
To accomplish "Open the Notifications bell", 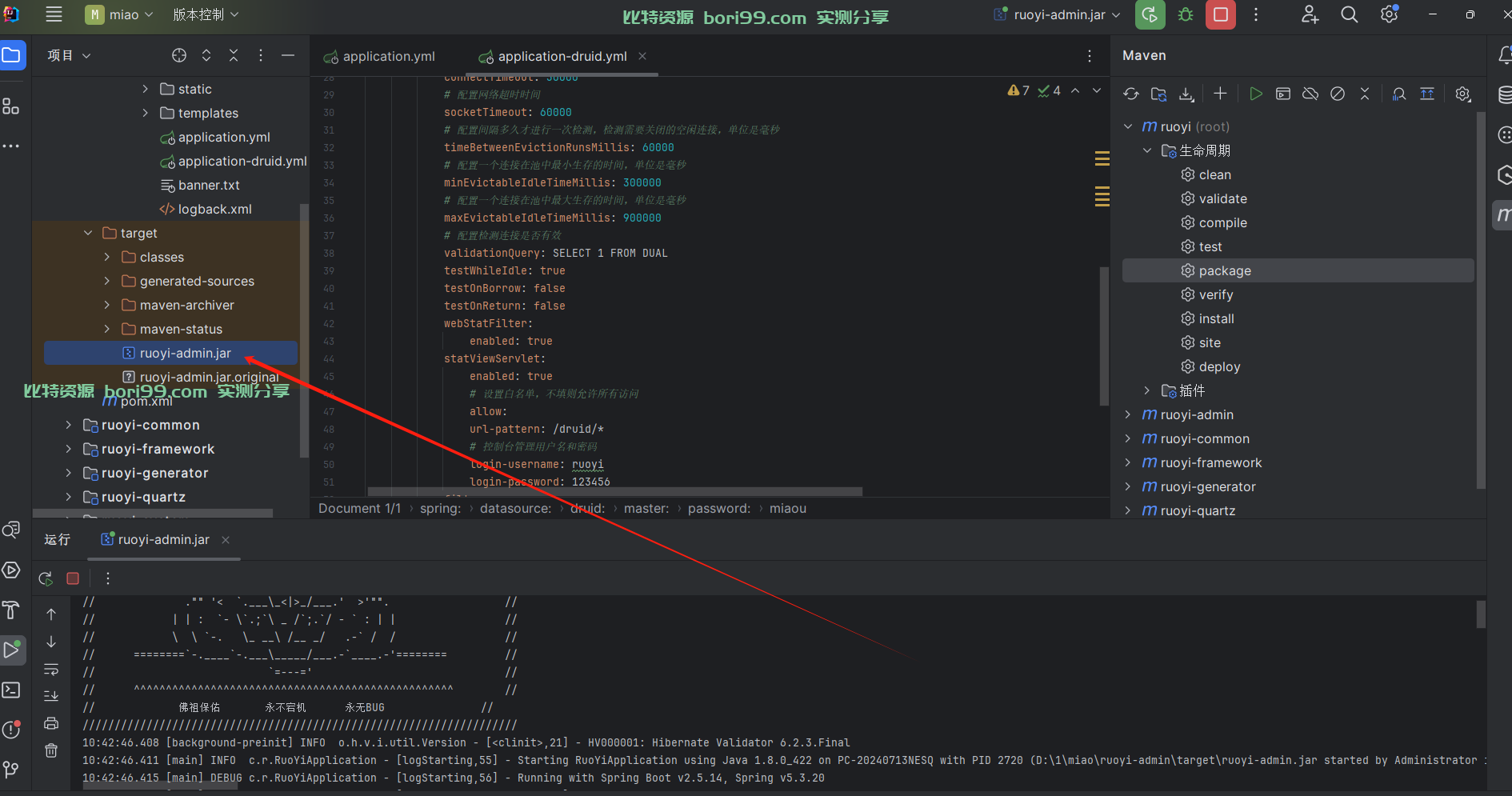I will 1504,55.
